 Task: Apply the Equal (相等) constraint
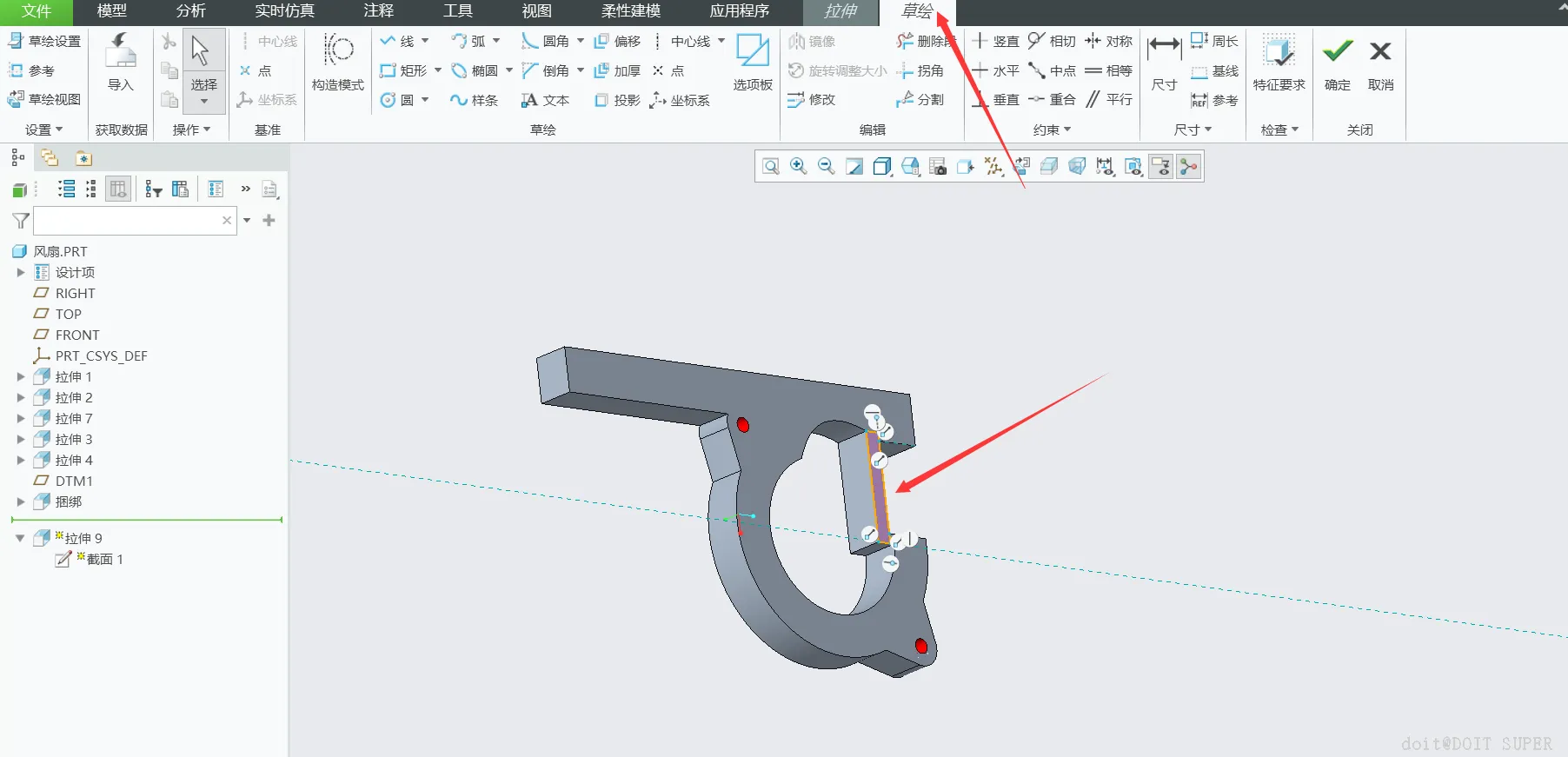pyautogui.click(x=1108, y=70)
